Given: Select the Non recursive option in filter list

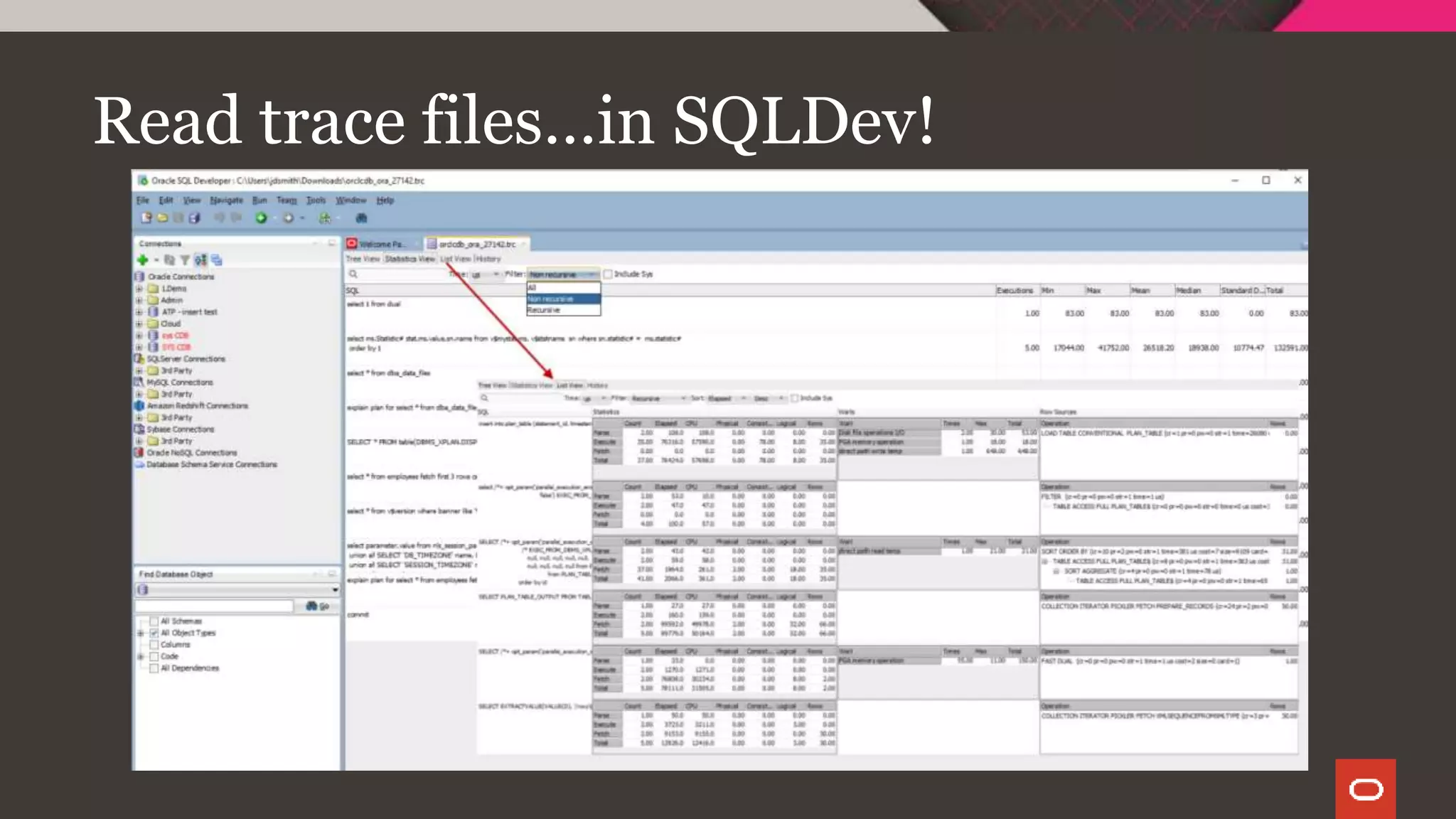Looking at the screenshot, I should [563, 299].
